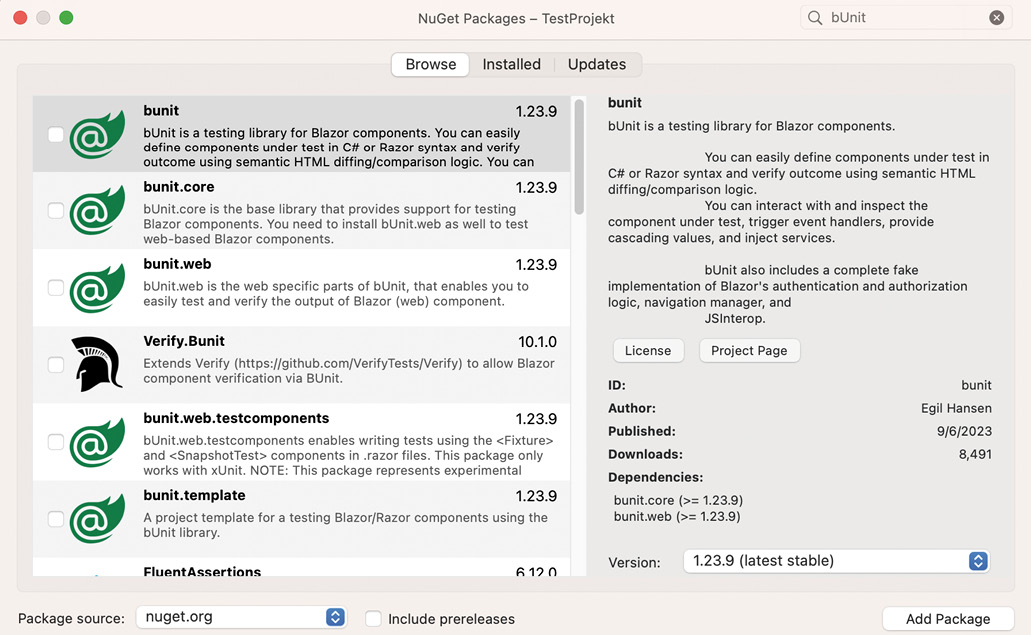This screenshot has height=635, width=1031.
Task: Switch to the Updates tab
Action: click(596, 64)
